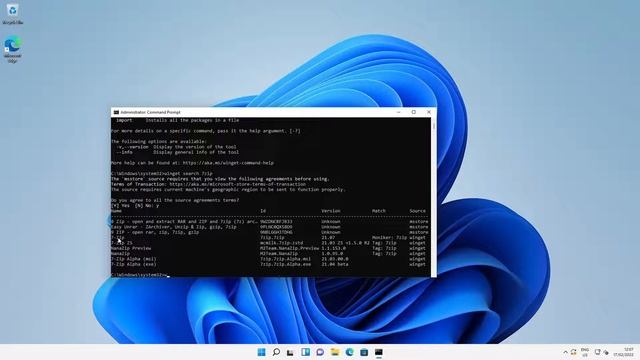Click the Command Prompt vertical scrollbar
Screen dimensions: 640x360
[433, 197]
